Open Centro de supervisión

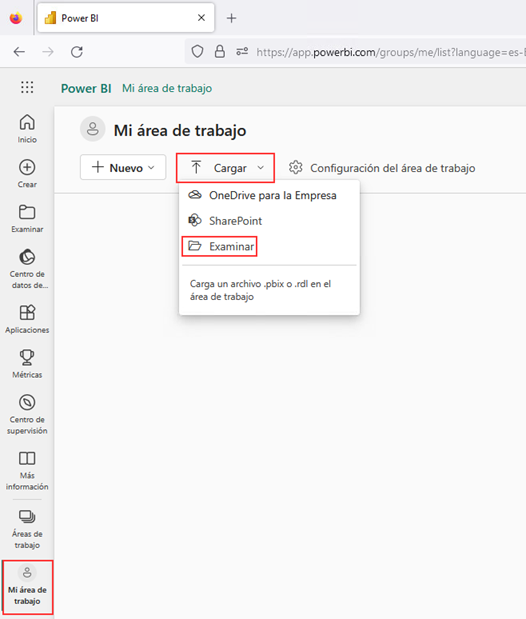click(27, 414)
